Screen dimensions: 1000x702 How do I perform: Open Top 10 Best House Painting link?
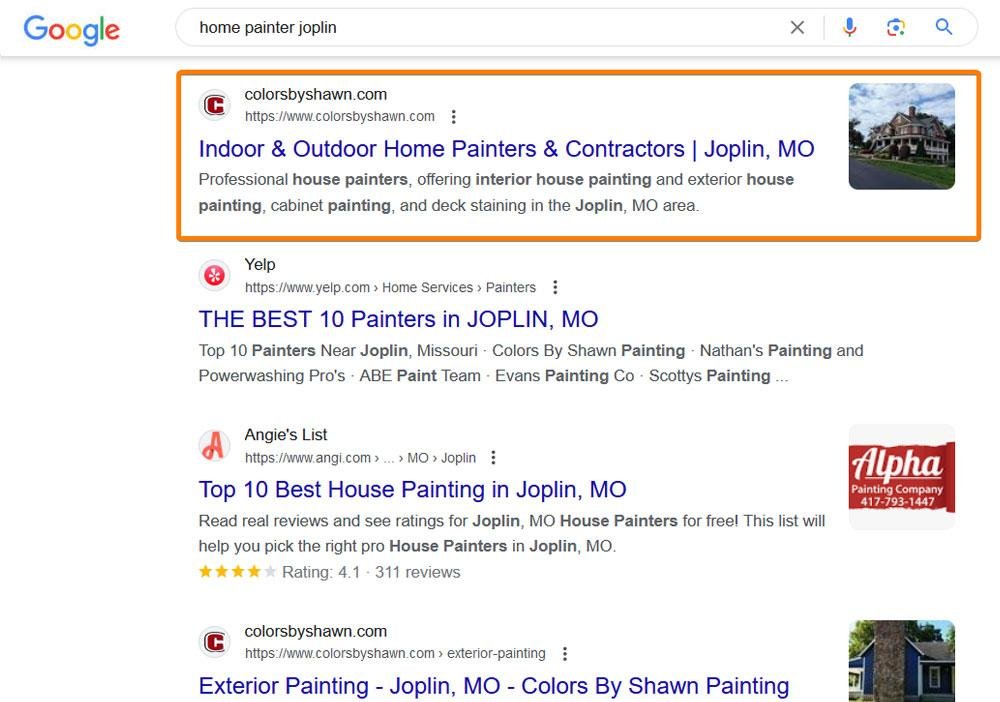[413, 490]
